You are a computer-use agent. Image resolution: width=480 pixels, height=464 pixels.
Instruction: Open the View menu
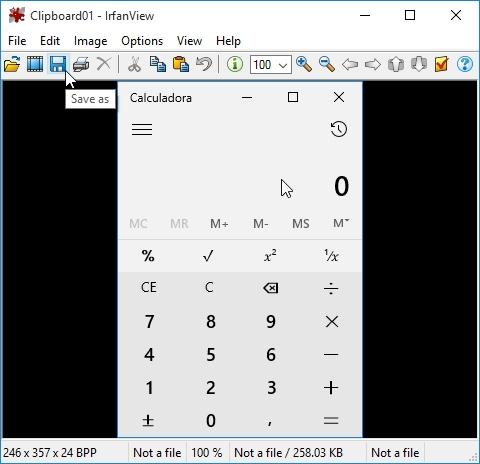[189, 41]
